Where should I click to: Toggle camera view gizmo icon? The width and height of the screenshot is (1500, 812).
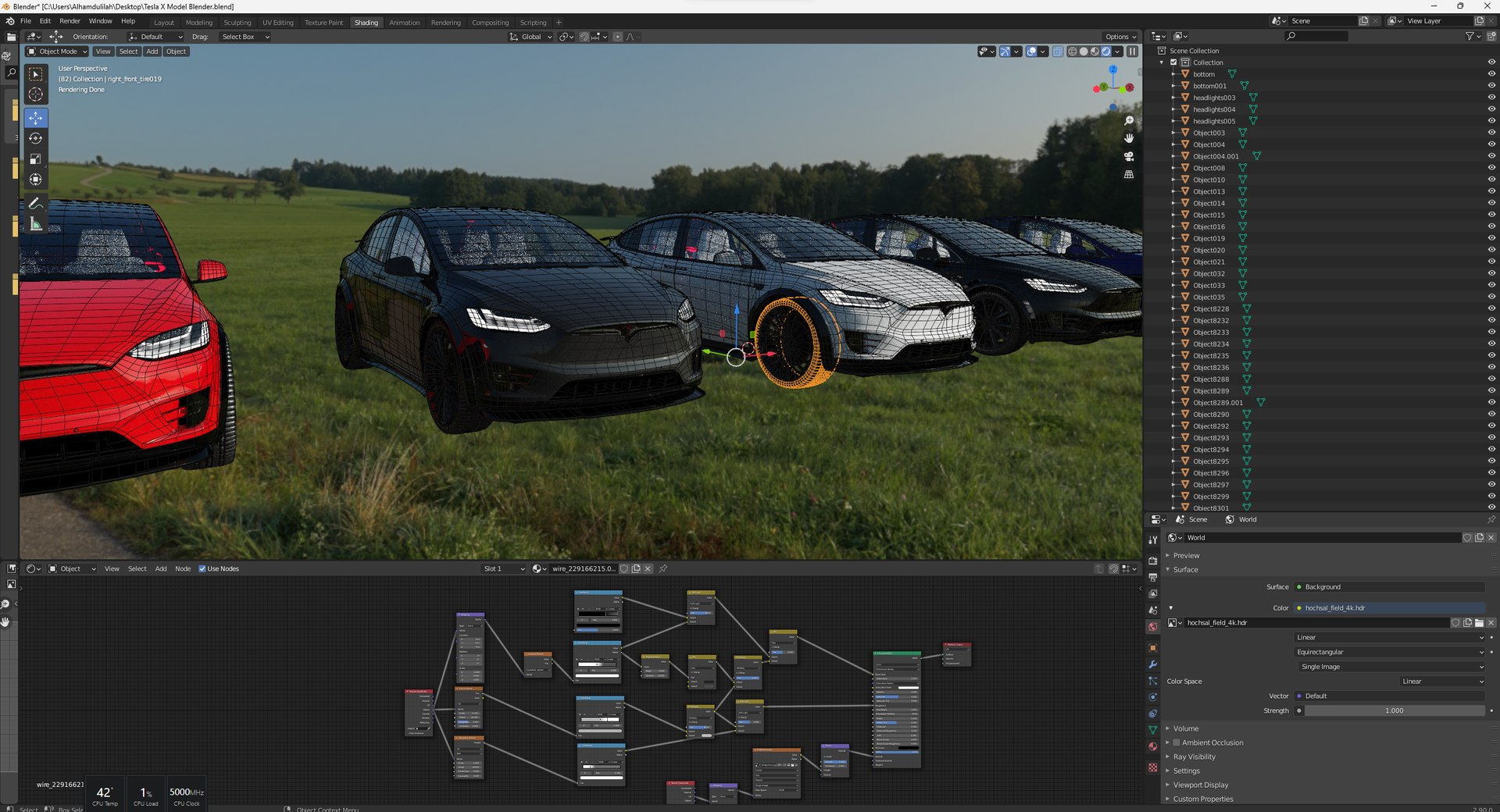(1129, 156)
